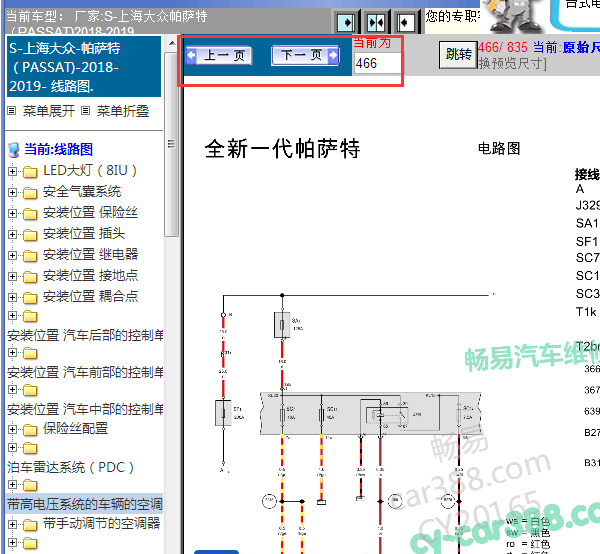Click folder icon next to 安装位置 保险丝
Image resolution: width=600 pixels, height=554 pixels.
click(x=30, y=214)
